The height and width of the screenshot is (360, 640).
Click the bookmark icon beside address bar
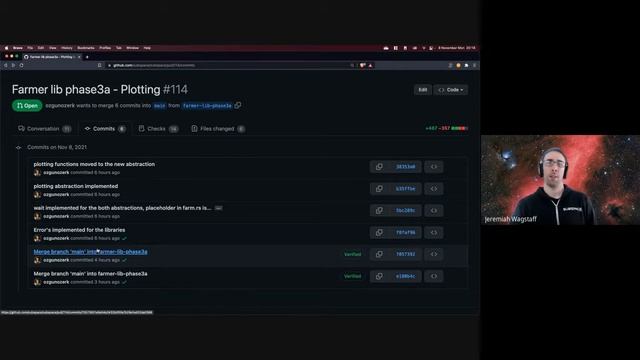click(x=100, y=65)
